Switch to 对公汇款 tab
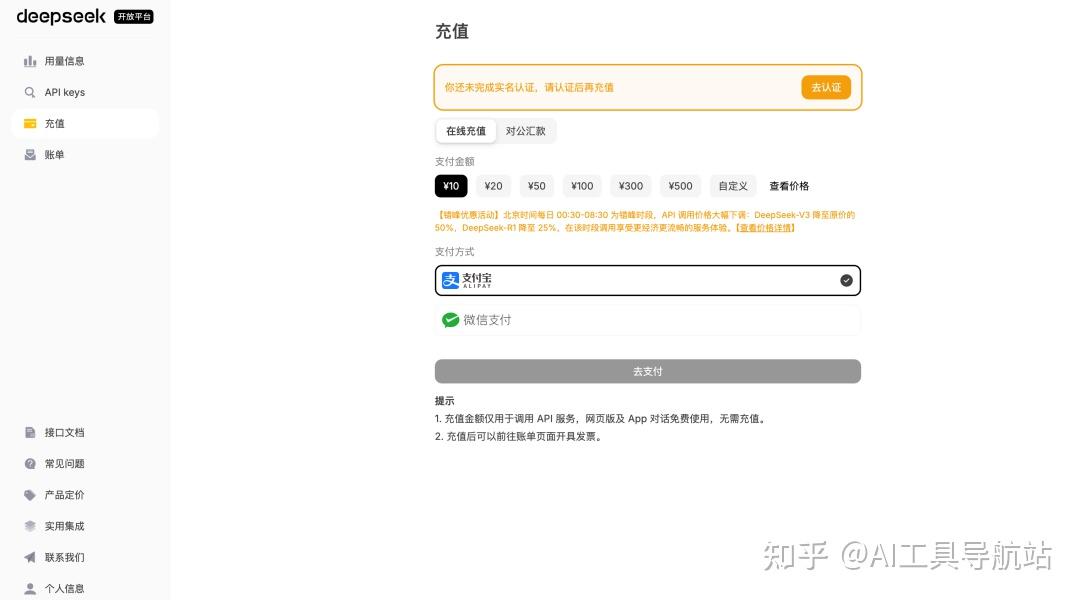Viewport: 1080px width, 600px height. pos(526,131)
